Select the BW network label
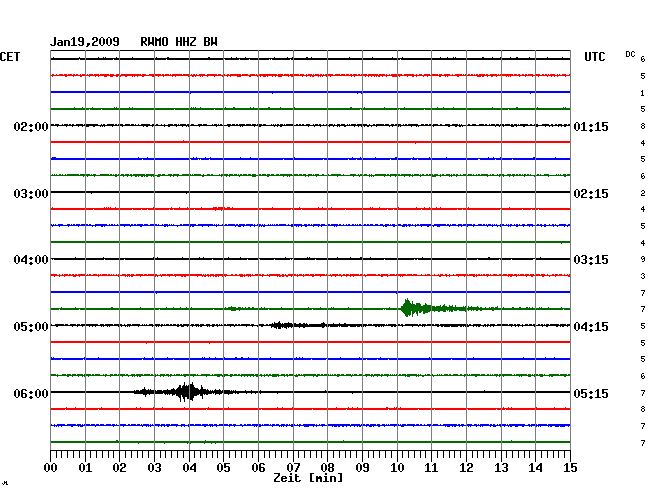Screen dimensions: 650x494 (x=210, y=42)
